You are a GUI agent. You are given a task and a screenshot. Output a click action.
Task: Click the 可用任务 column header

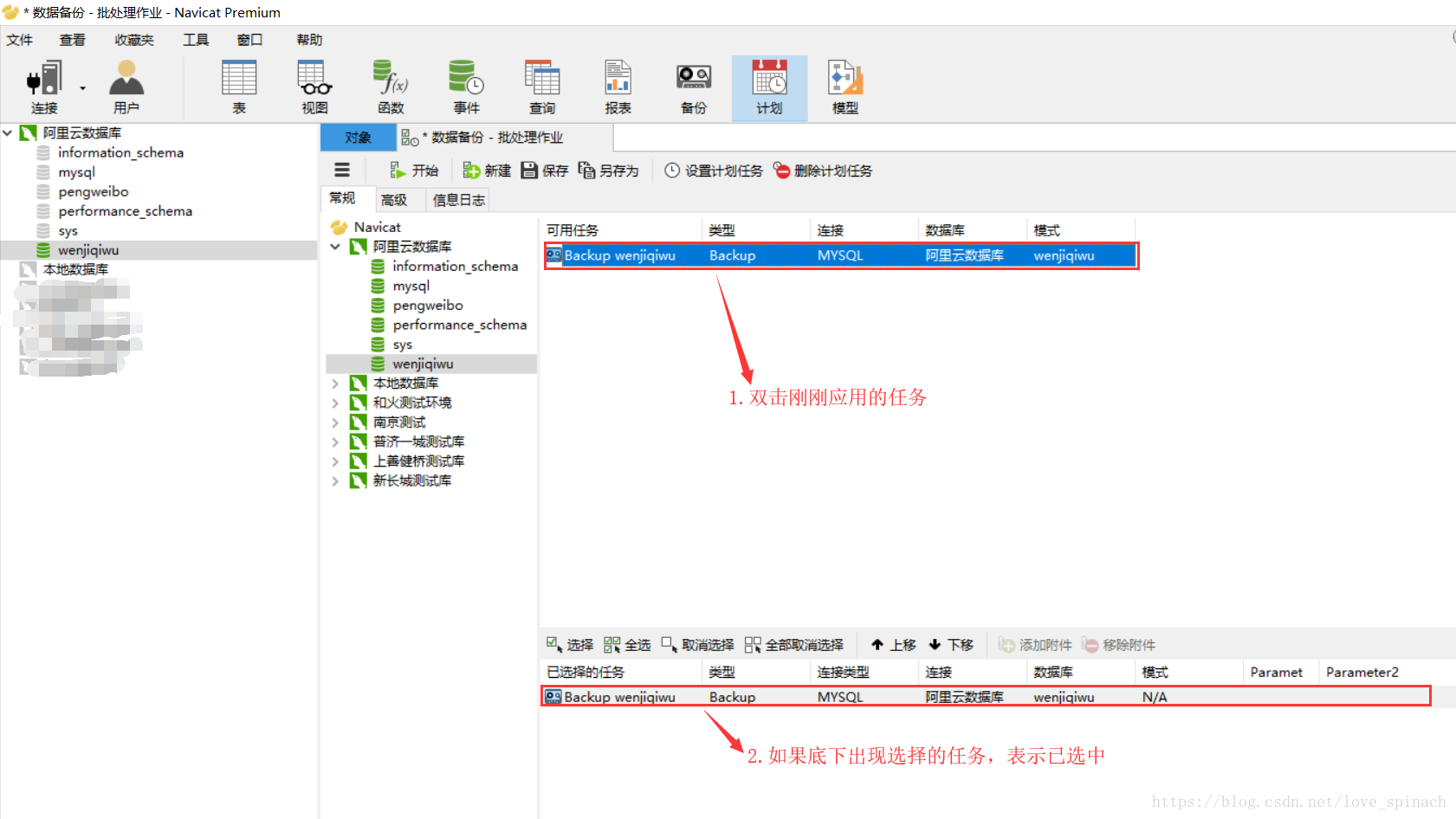click(x=620, y=230)
